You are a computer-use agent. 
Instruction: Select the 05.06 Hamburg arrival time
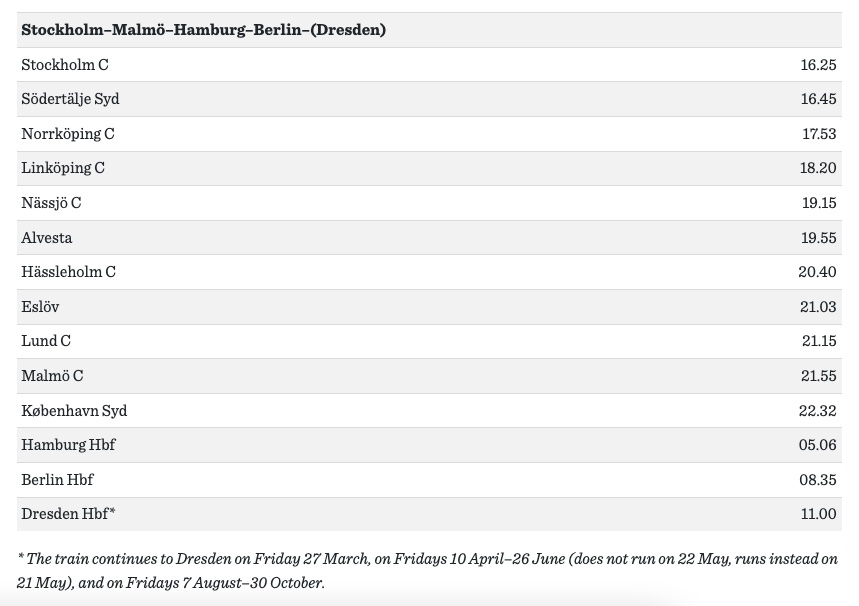pos(818,444)
